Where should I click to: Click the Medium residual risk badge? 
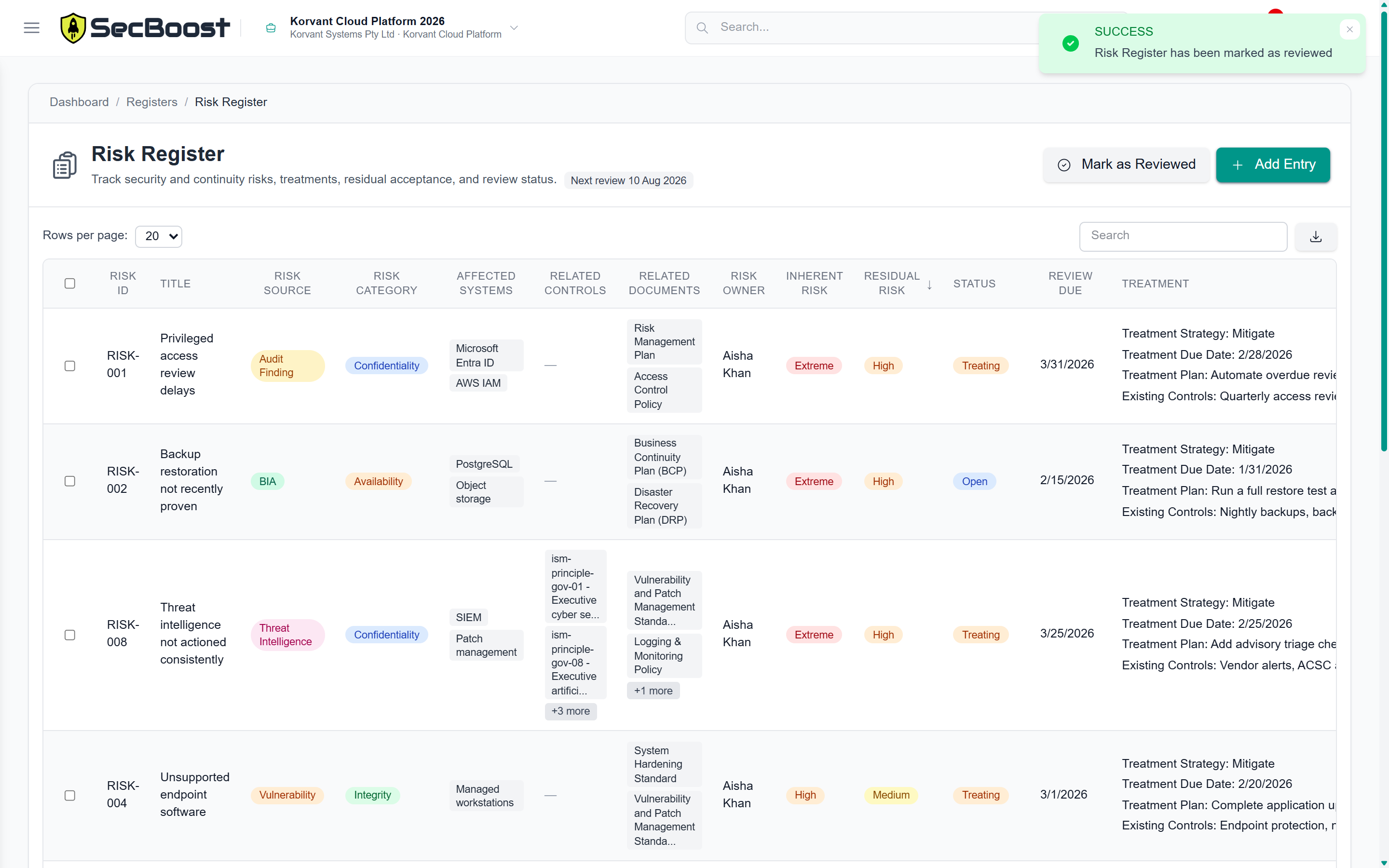pos(891,795)
